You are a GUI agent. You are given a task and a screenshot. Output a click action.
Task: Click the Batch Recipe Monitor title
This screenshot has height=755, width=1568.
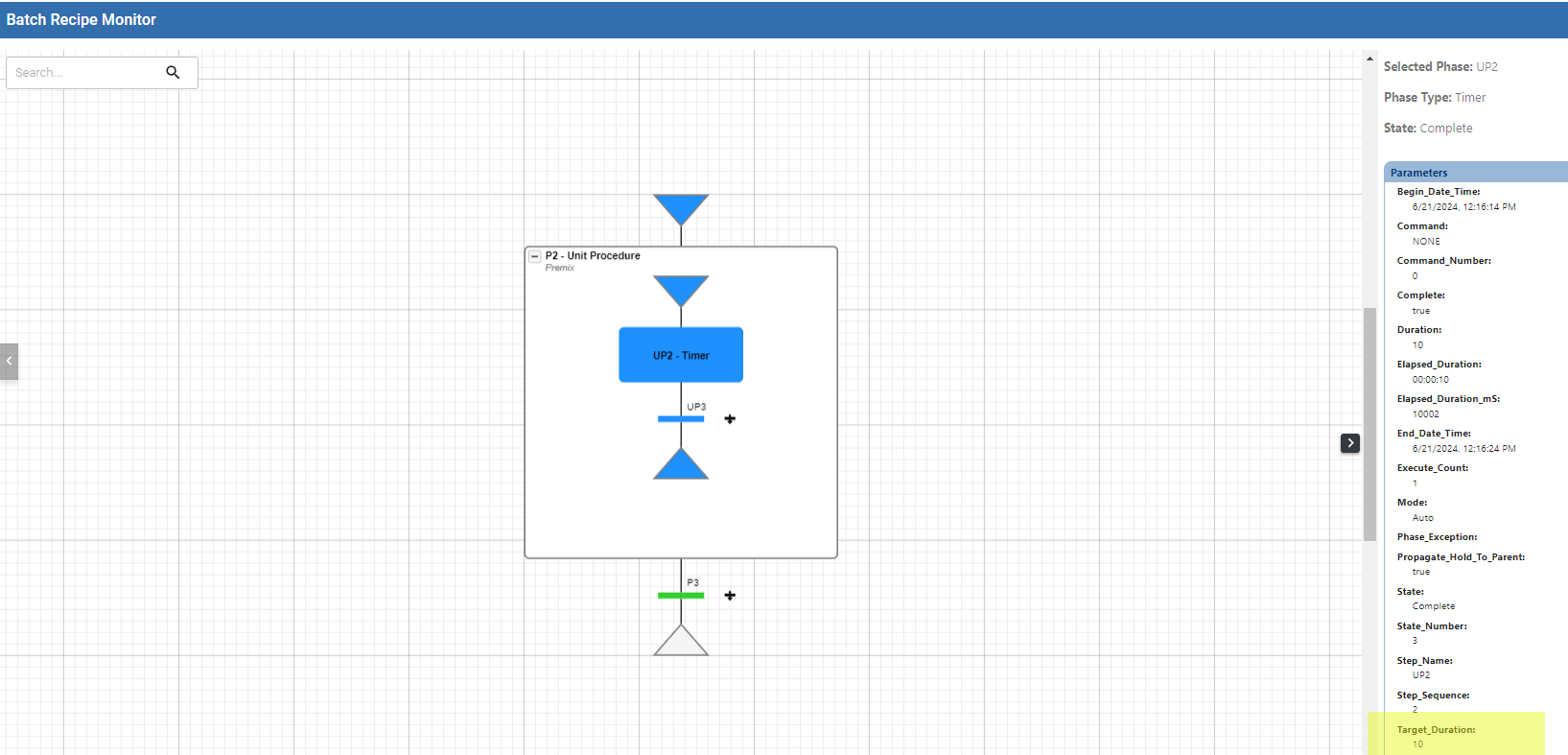tap(82, 20)
